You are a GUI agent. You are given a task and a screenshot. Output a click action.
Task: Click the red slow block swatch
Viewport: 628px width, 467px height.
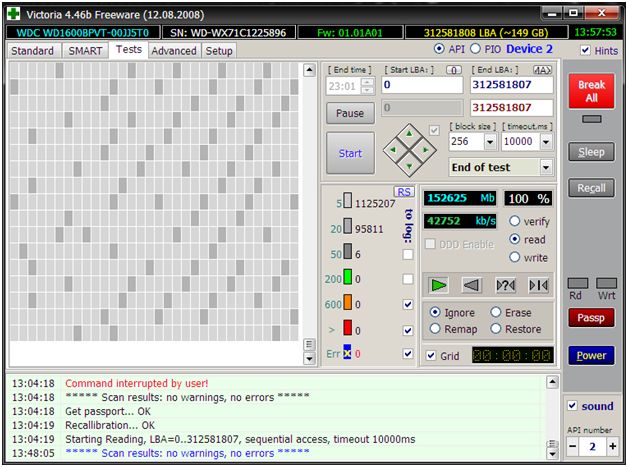click(x=348, y=328)
